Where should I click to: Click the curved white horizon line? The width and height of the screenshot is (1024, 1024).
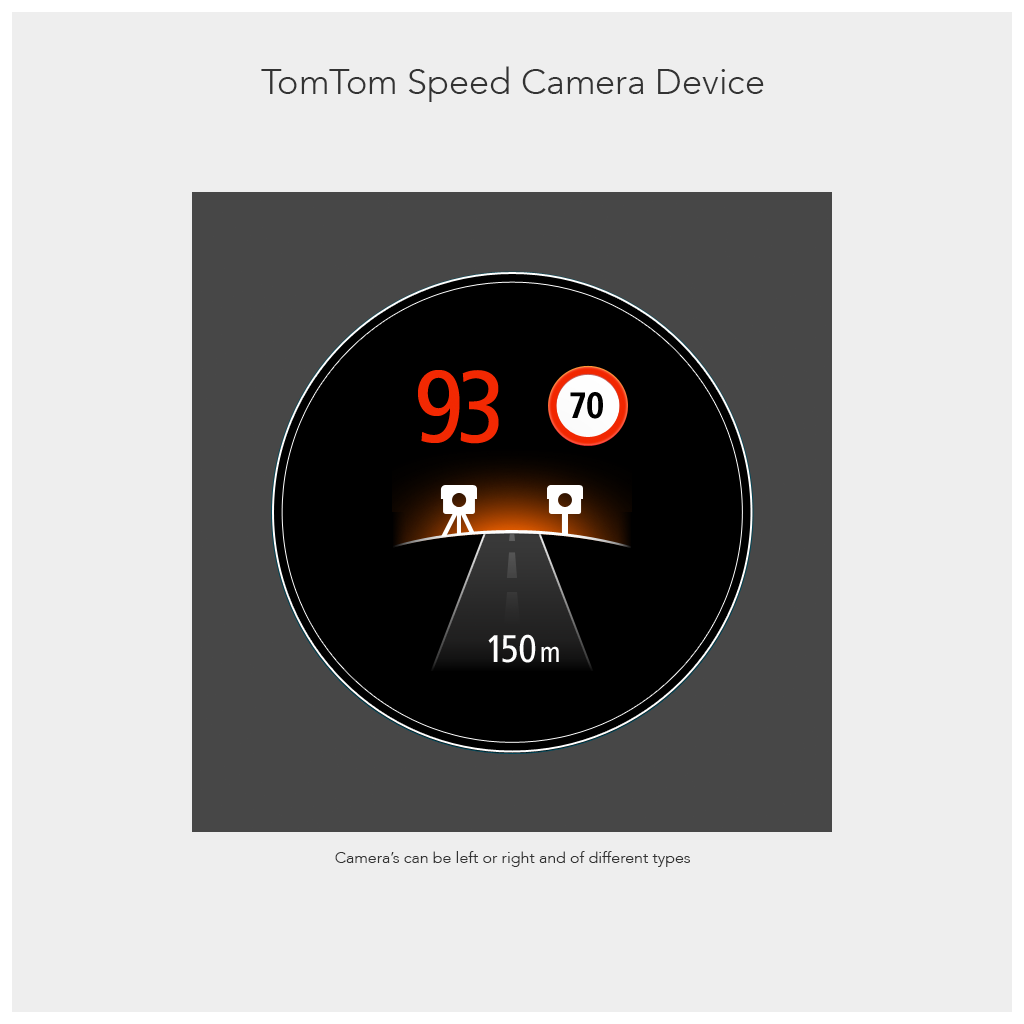point(512,533)
